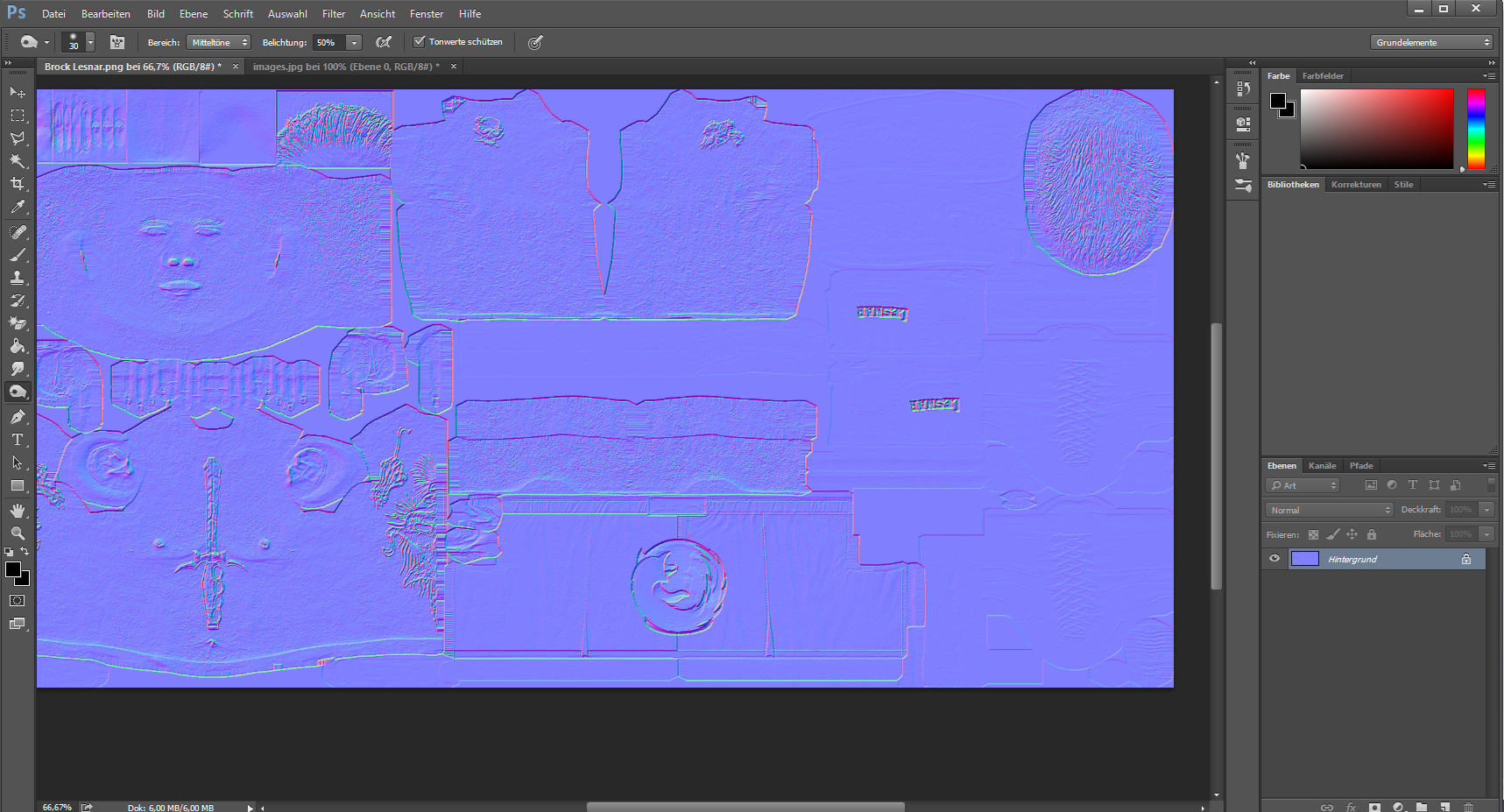
Task: Switch to the Korrekturen tab
Action: 1356,185
